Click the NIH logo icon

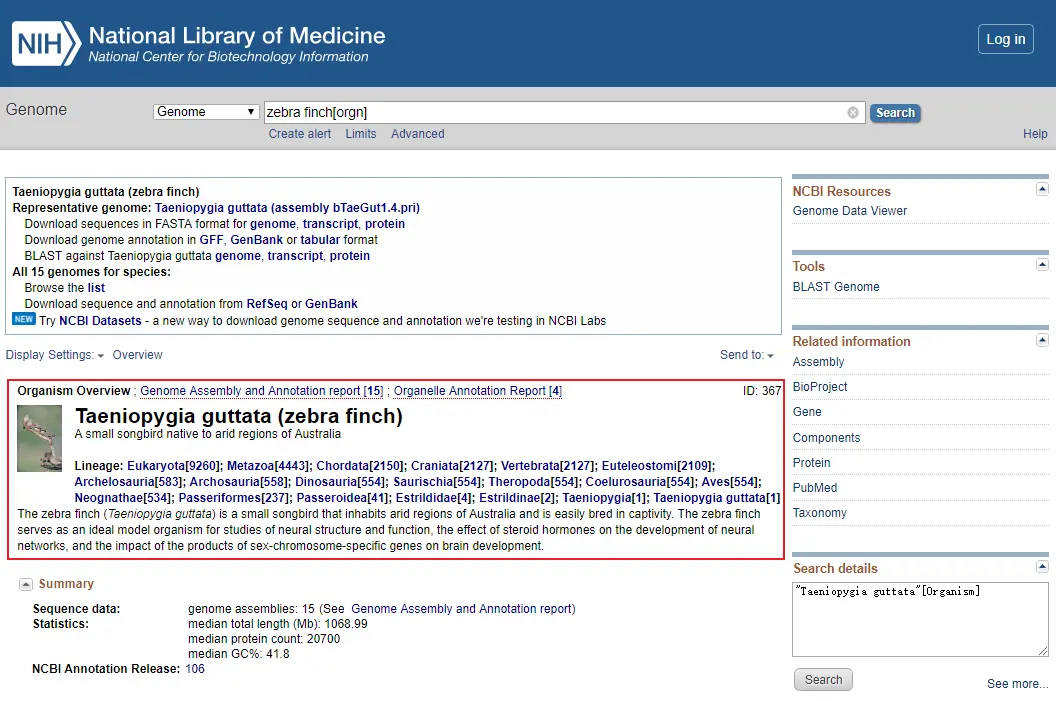coord(46,43)
